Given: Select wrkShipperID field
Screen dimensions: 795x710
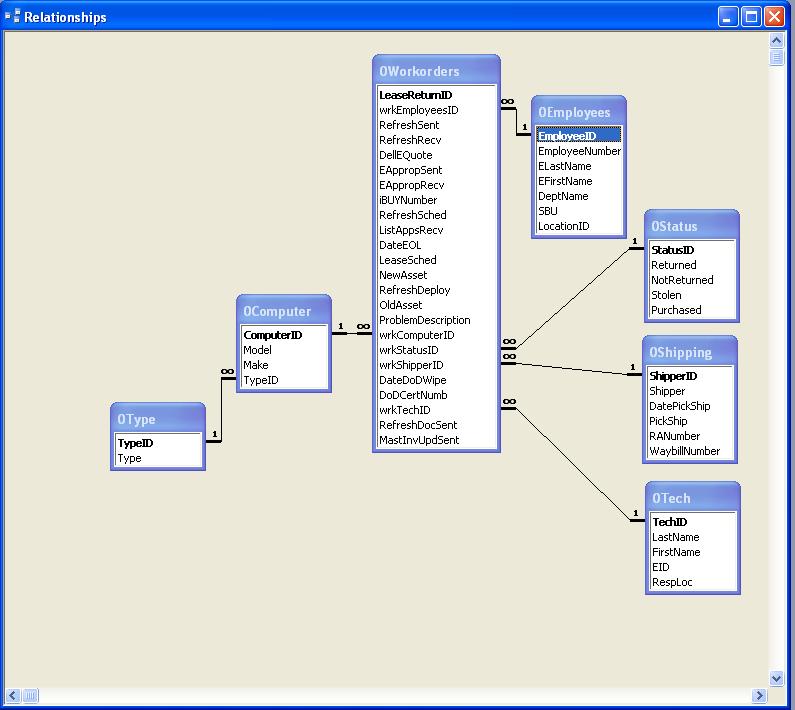Looking at the screenshot, I should coord(436,365).
